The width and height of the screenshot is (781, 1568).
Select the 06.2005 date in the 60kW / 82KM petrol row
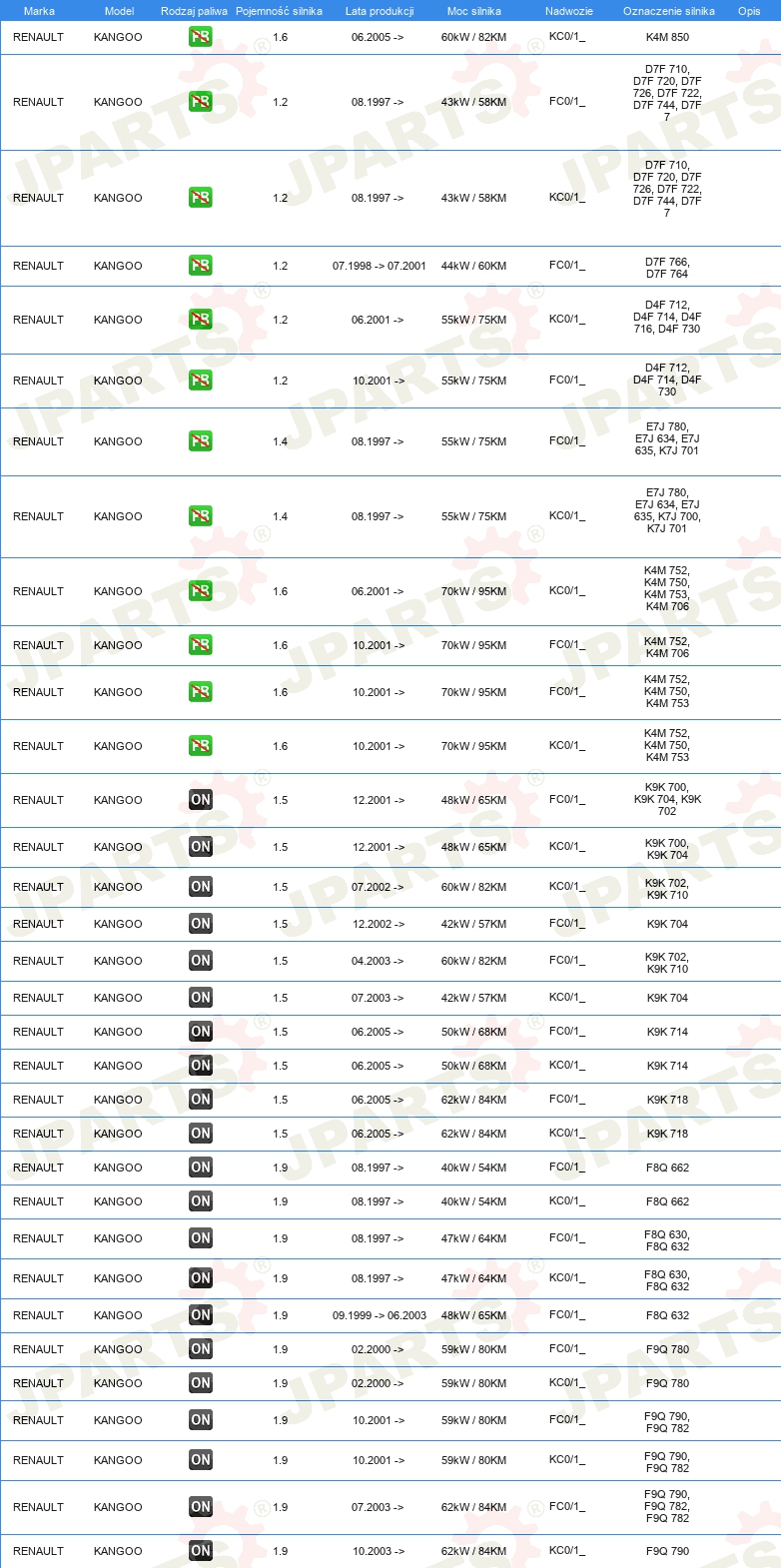(378, 37)
